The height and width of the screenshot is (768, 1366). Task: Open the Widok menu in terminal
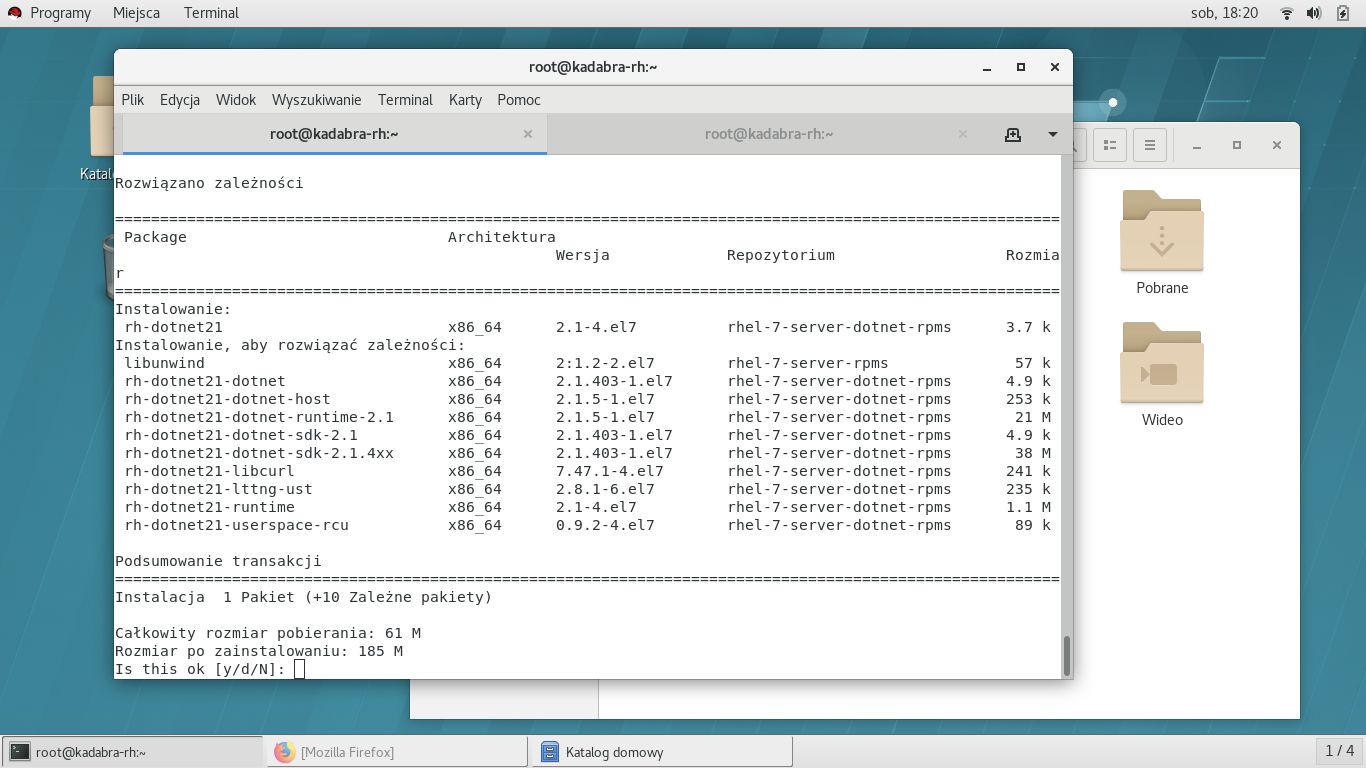(236, 100)
